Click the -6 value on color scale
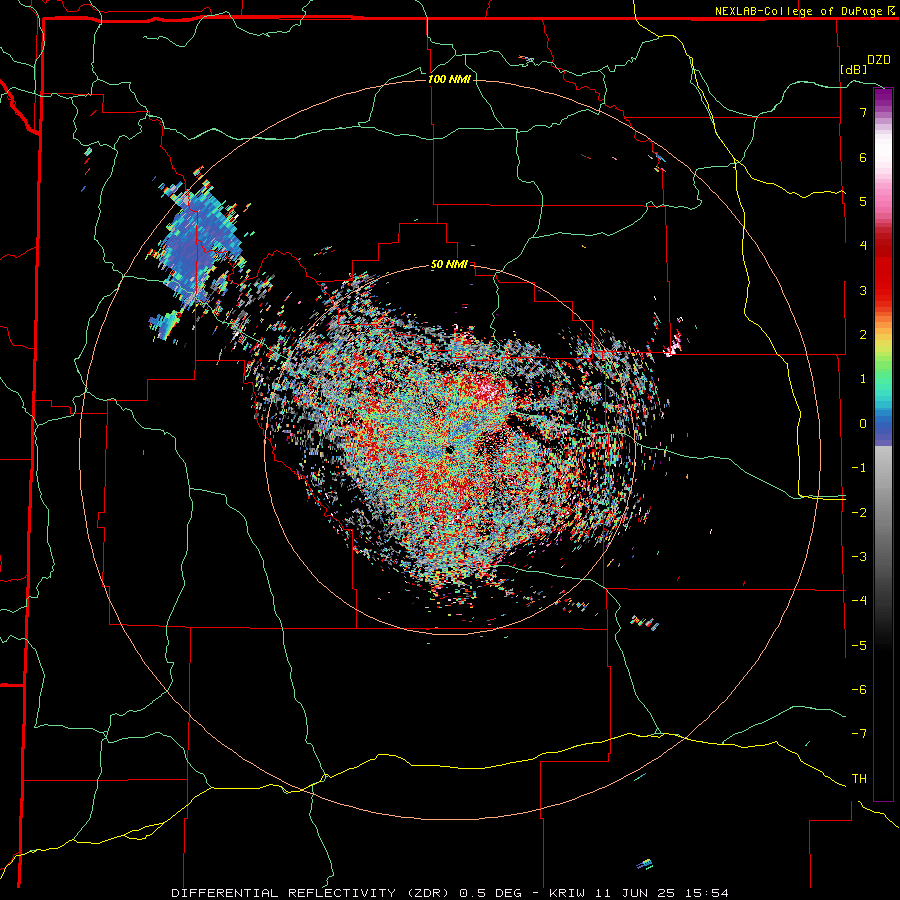The height and width of the screenshot is (900, 900). (x=859, y=690)
